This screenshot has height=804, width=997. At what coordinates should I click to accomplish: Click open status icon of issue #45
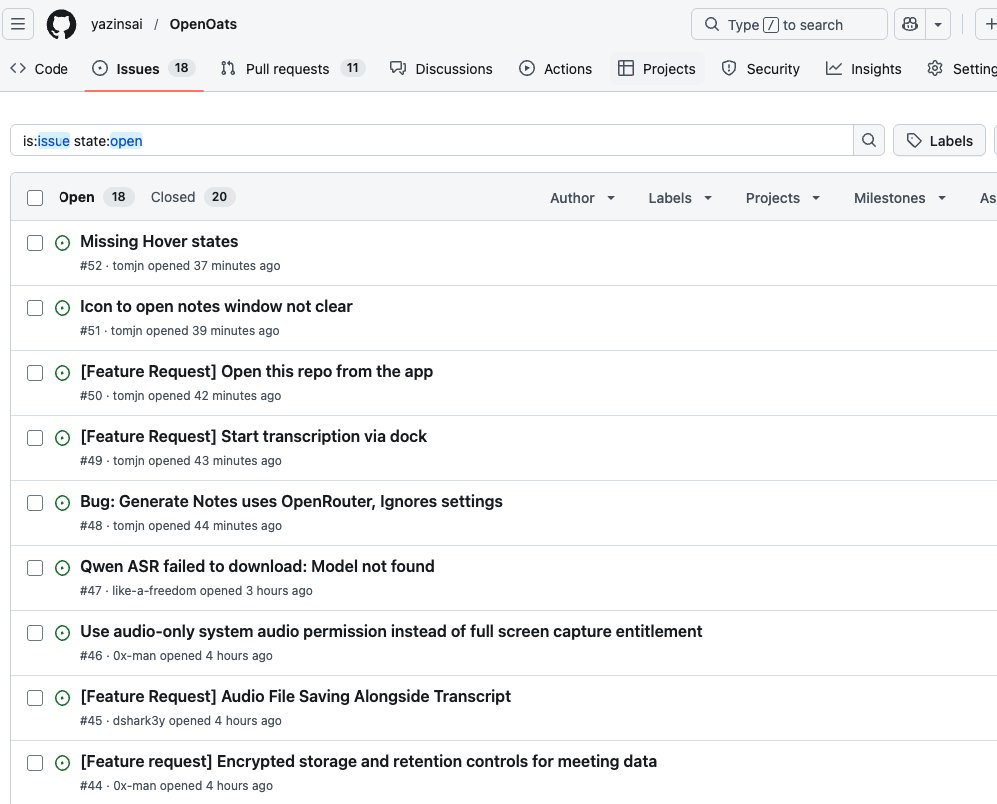point(62,698)
